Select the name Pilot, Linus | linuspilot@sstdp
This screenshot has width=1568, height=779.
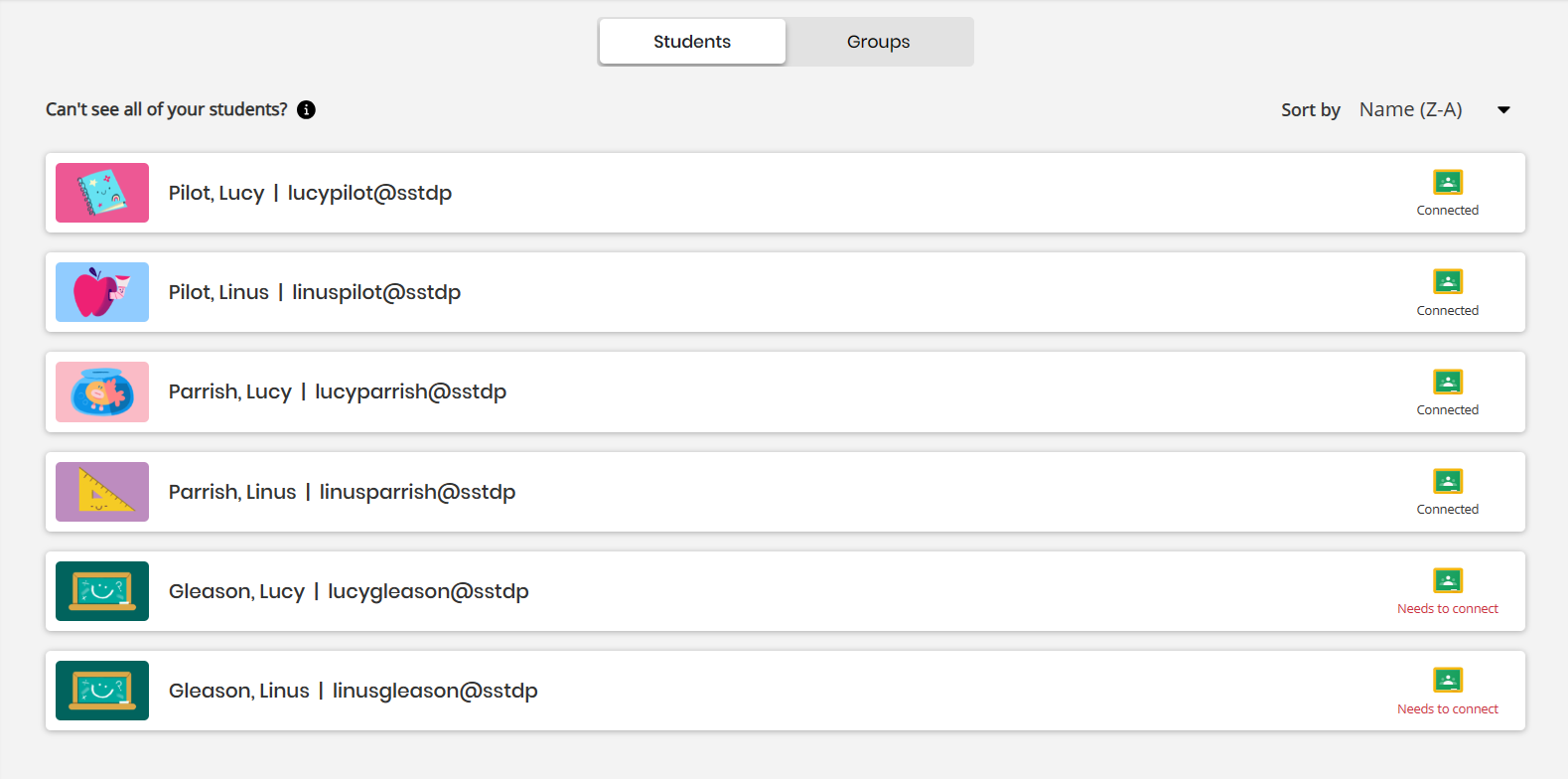coord(315,292)
